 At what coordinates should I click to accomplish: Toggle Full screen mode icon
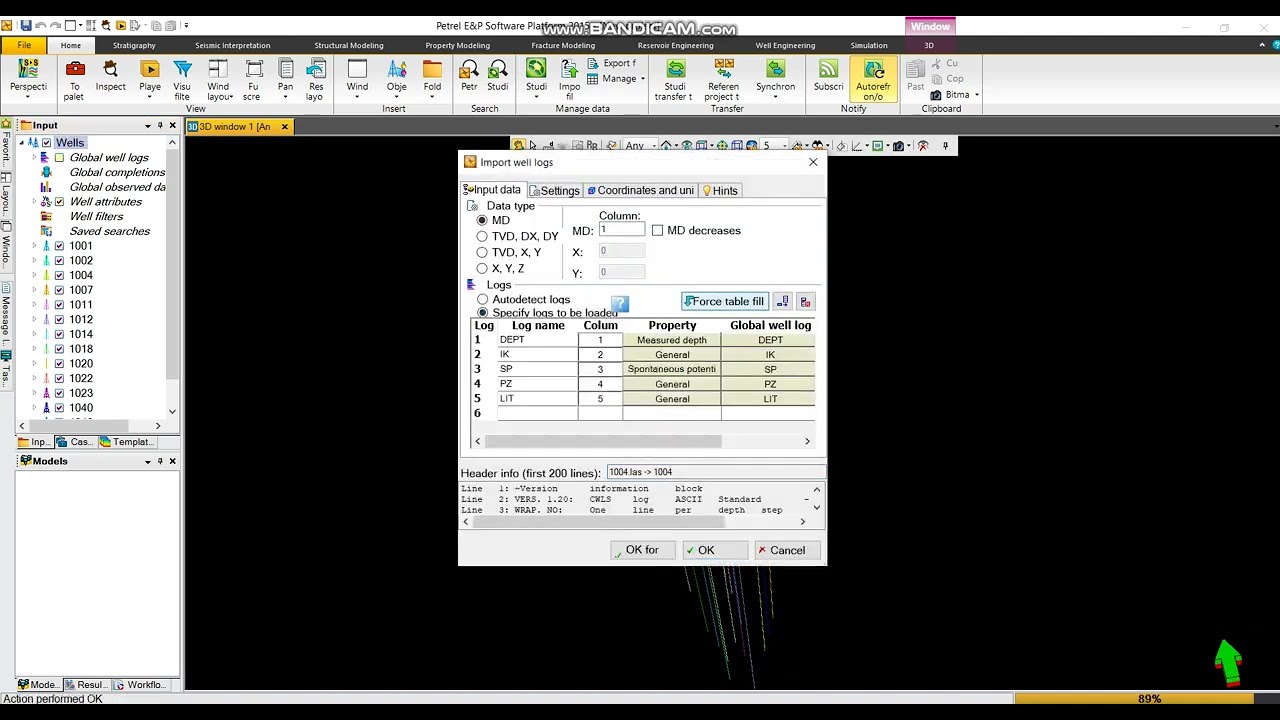253,79
